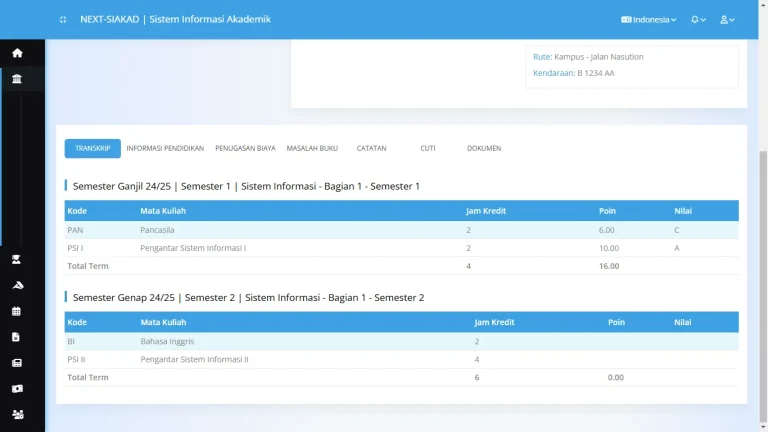Click the PAN course code cell
This screenshot has height=432, width=768.
[x=75, y=230]
